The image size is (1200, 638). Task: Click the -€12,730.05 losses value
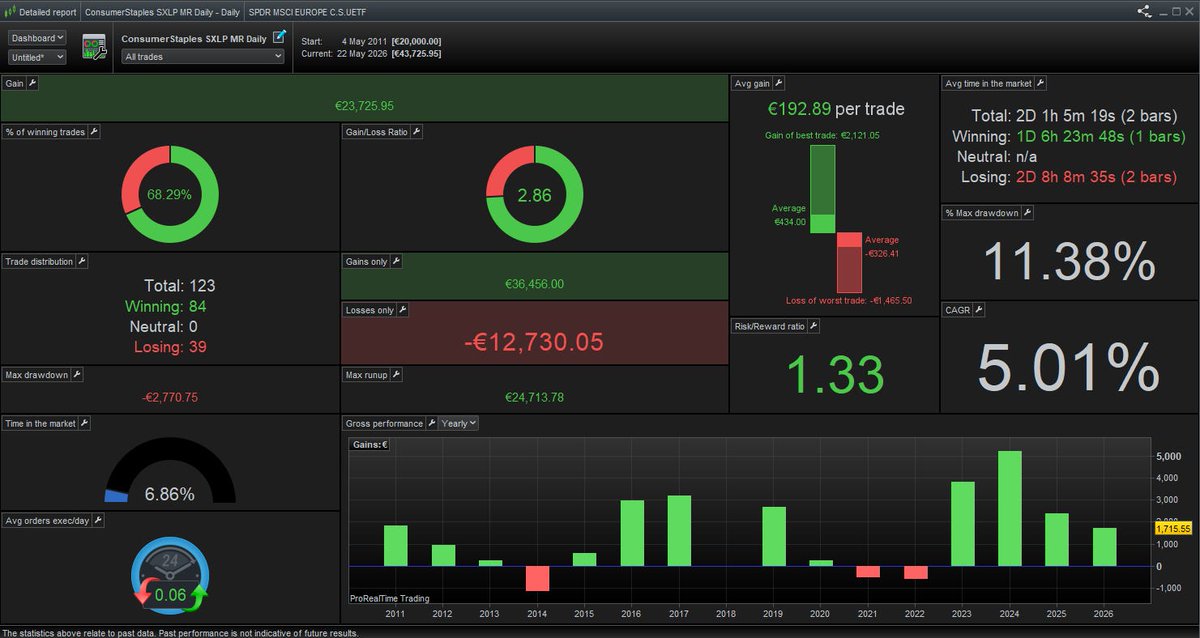pos(534,342)
